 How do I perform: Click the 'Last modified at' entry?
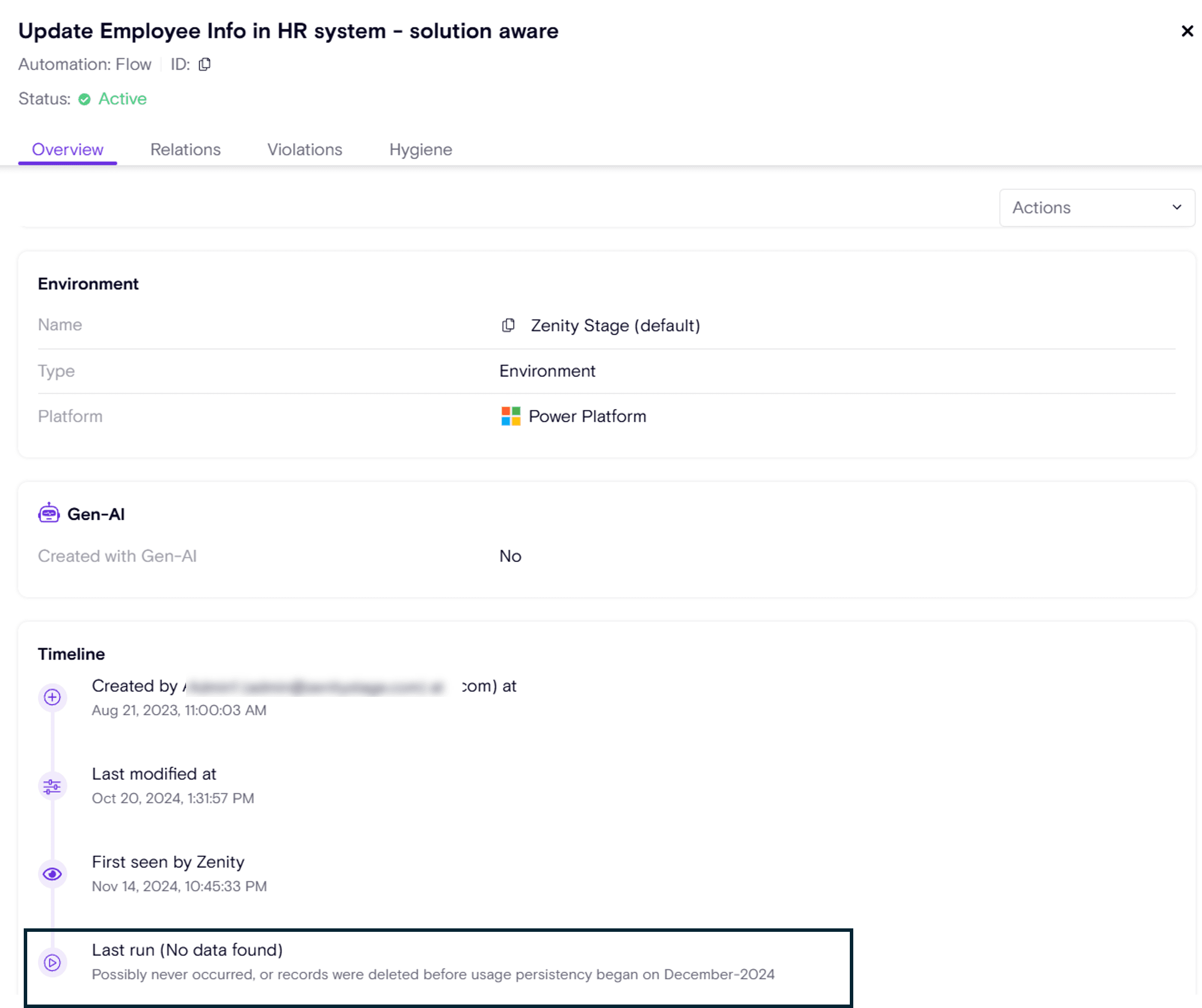coord(154,774)
